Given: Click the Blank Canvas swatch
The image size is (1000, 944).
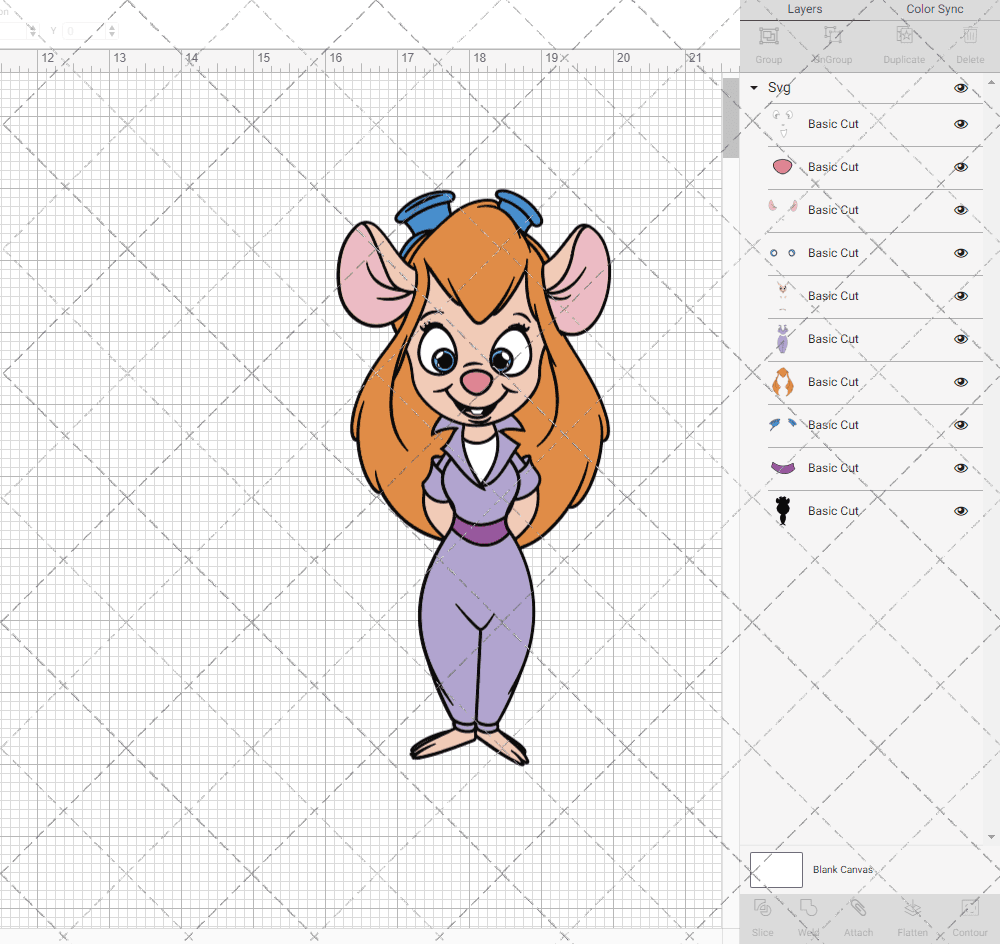Looking at the screenshot, I should click(776, 869).
